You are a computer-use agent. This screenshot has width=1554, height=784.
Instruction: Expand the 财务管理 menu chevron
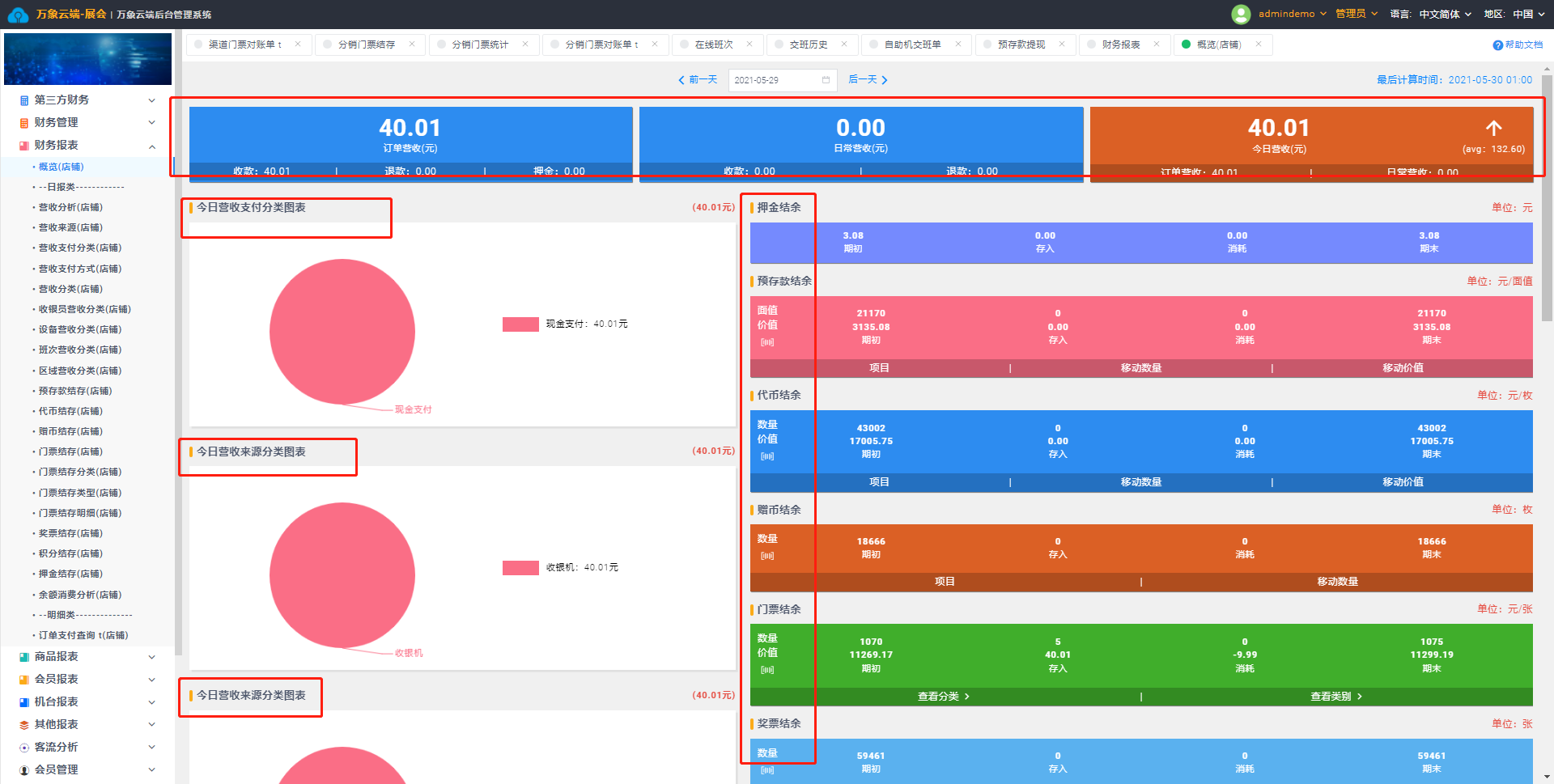(x=151, y=123)
